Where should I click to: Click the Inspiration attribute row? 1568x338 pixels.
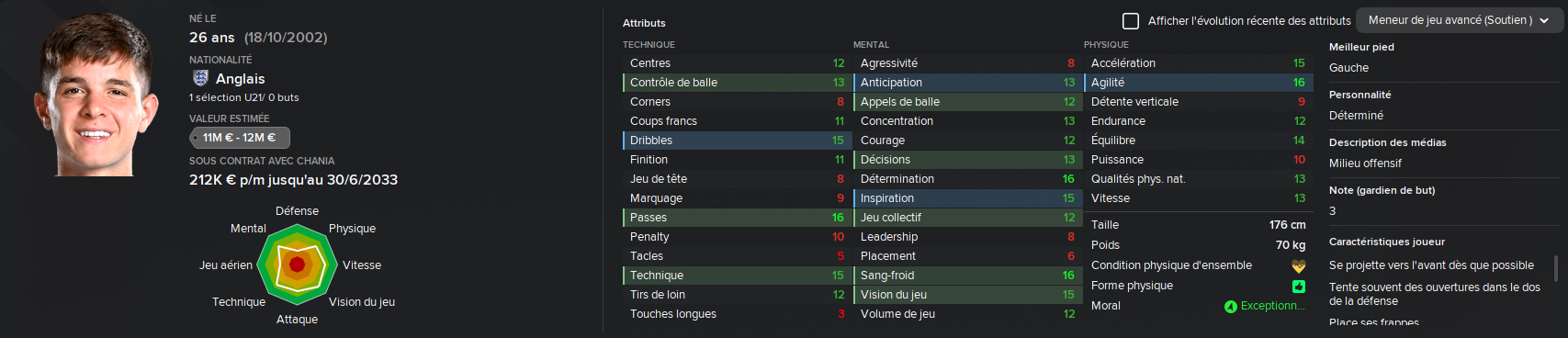967,198
